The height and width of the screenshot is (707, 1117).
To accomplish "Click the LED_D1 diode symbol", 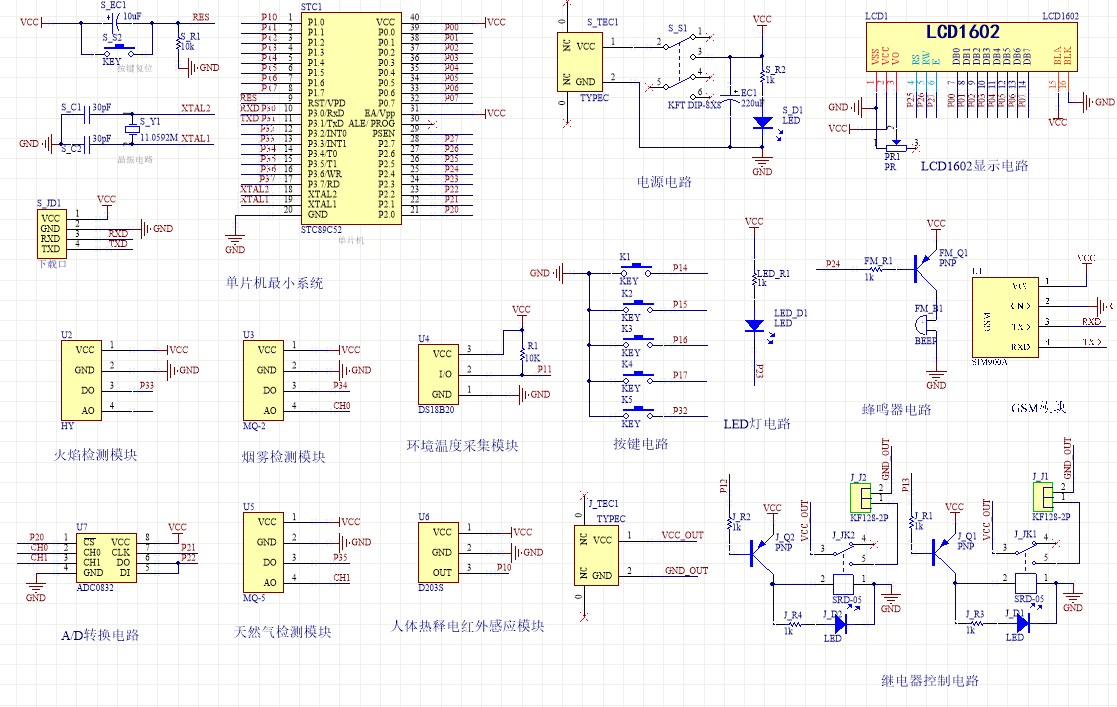I will pyautogui.click(x=754, y=326).
